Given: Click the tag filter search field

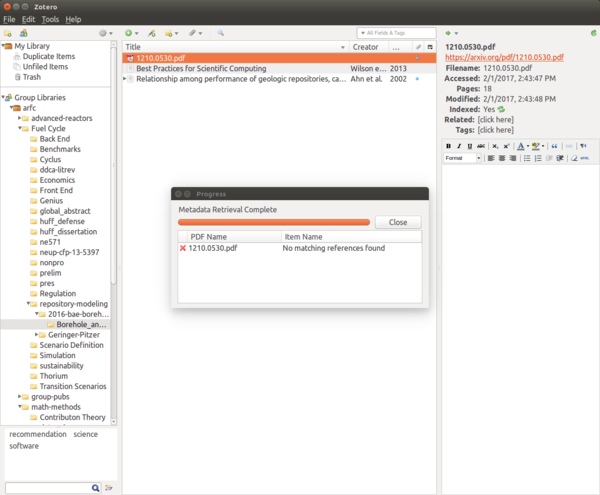Looking at the screenshot, I should (x=49, y=488).
